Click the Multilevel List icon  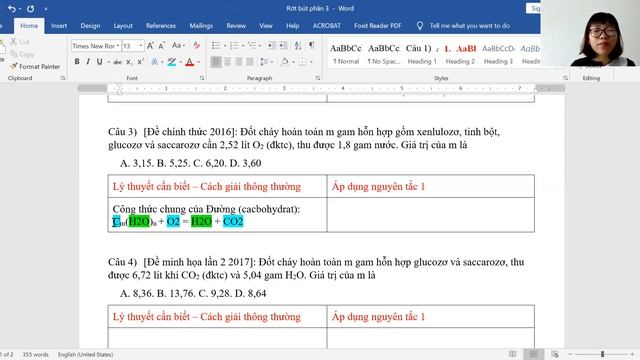click(x=252, y=45)
